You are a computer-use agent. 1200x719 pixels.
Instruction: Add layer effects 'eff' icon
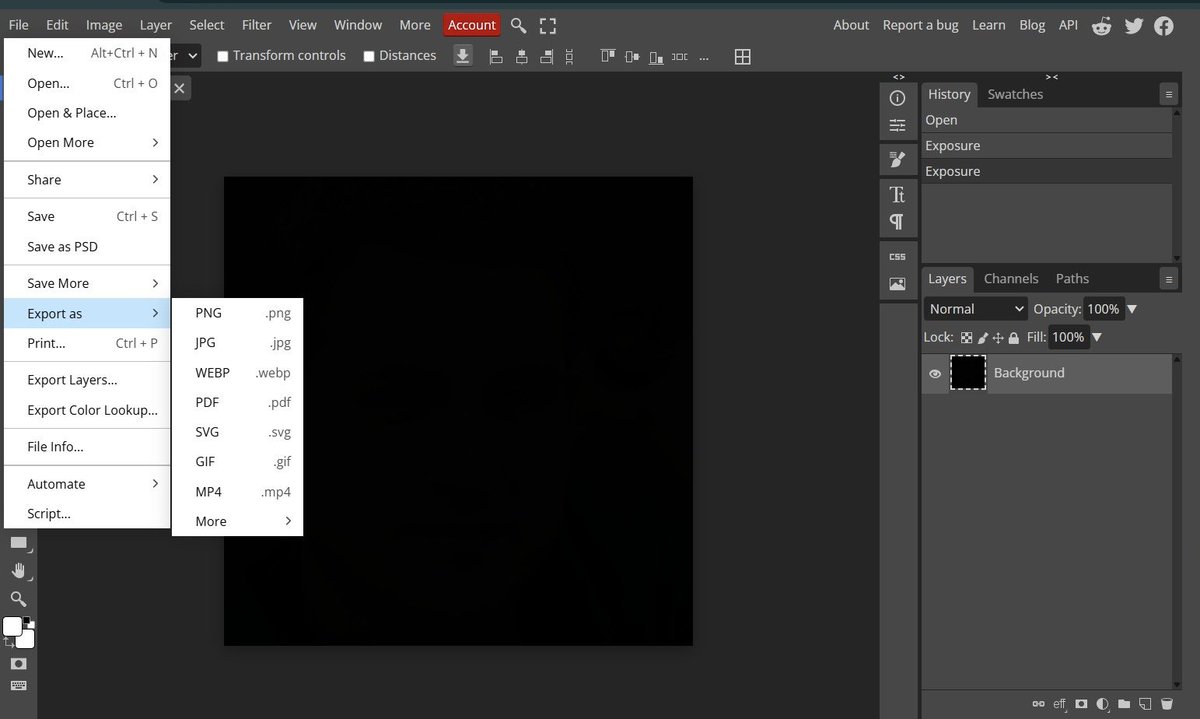pyautogui.click(x=1059, y=704)
